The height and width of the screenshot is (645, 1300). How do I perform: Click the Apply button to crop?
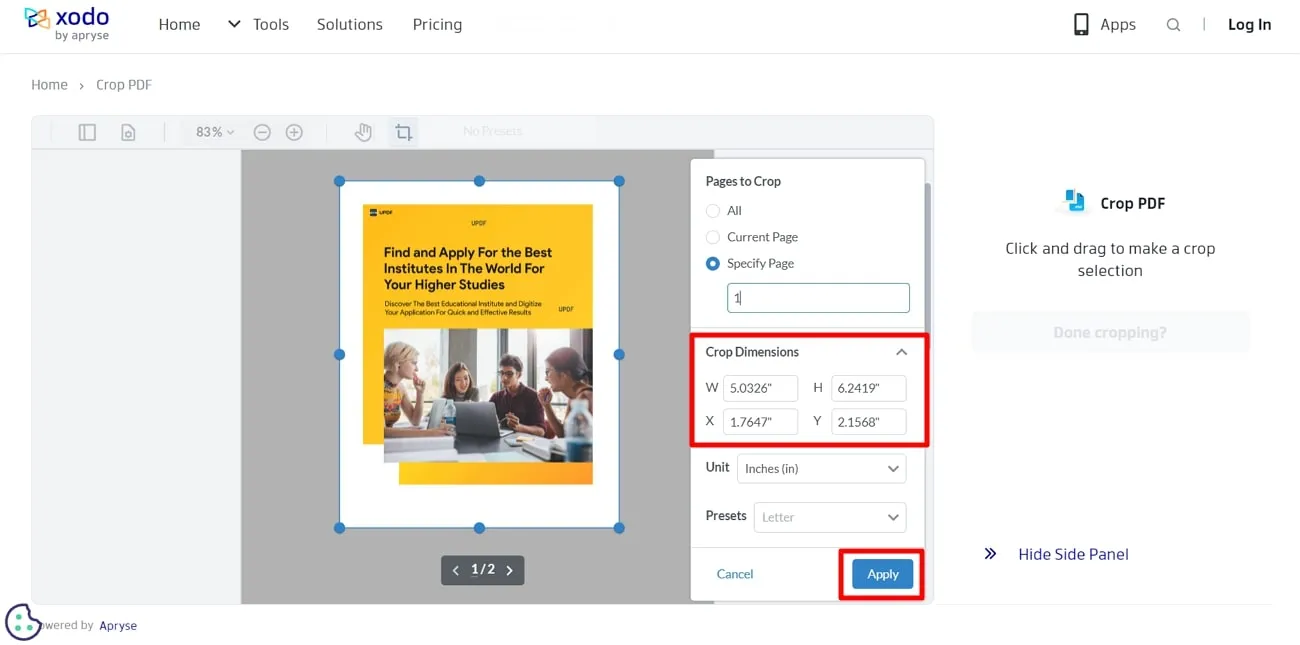click(882, 574)
